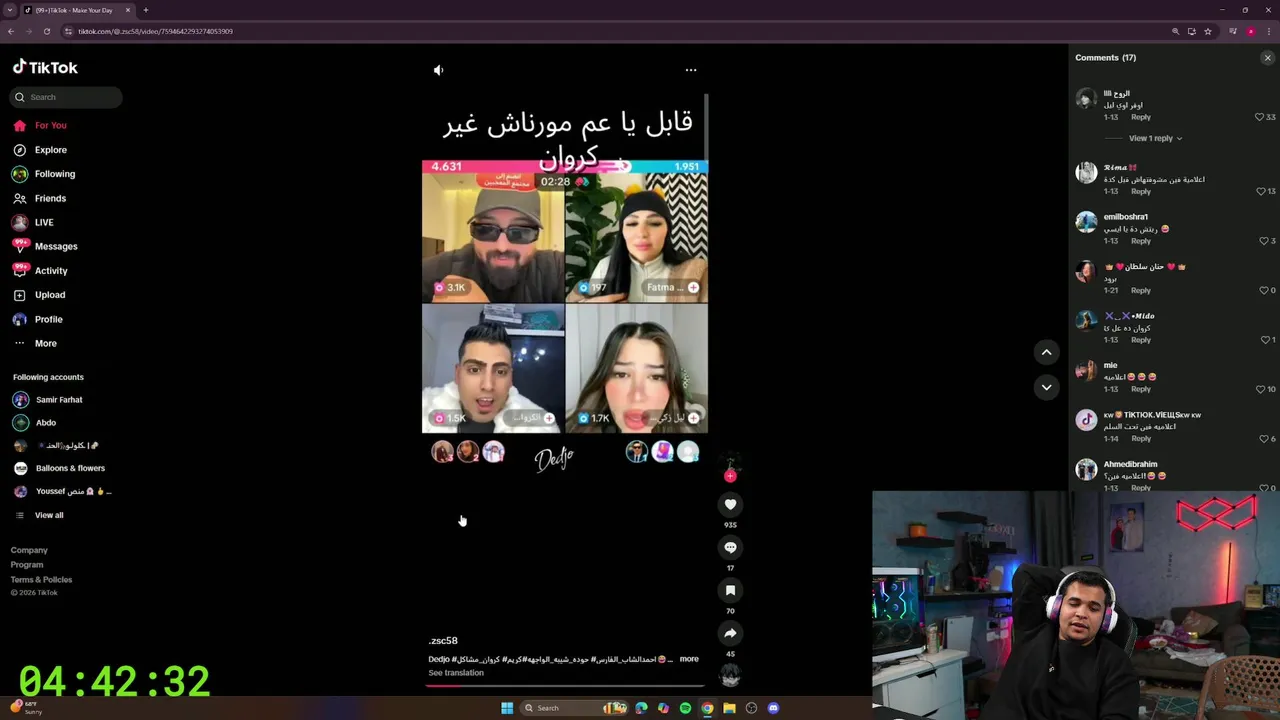Open Chrome profile avatar
This screenshot has height=720, width=1280.
(1250, 31)
